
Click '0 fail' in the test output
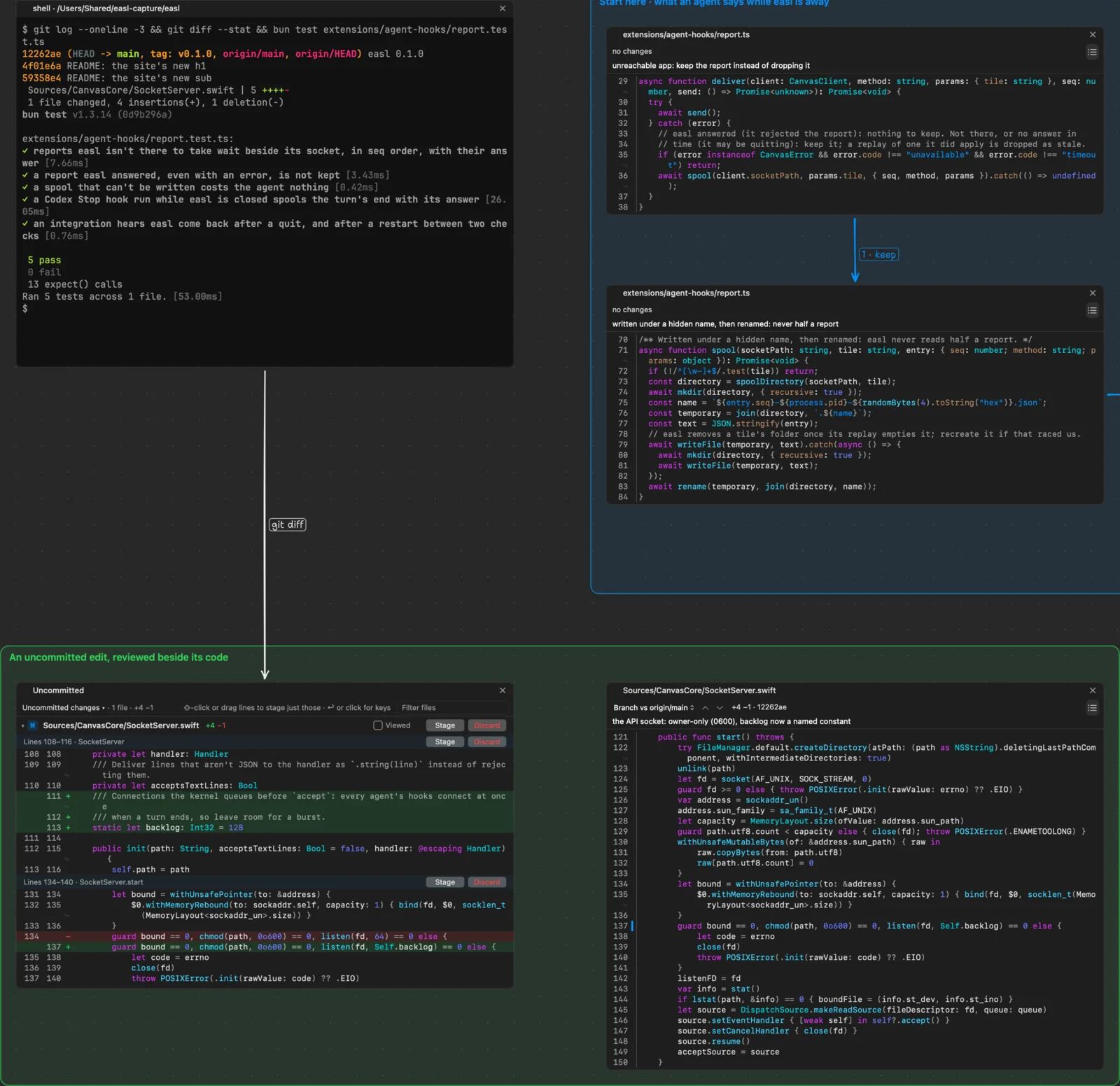click(44, 272)
